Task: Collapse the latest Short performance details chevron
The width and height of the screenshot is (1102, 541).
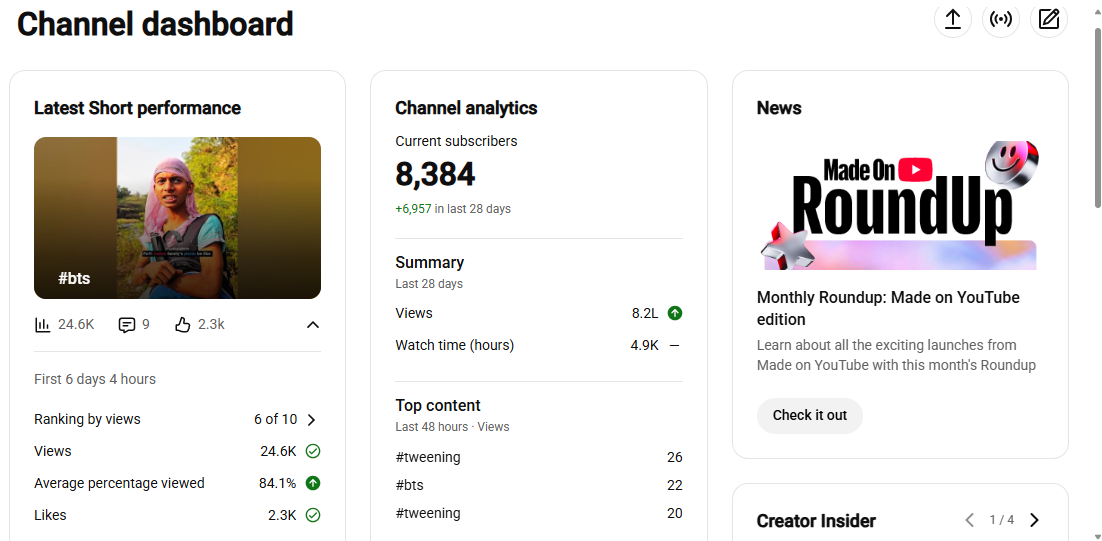Action: coord(313,325)
